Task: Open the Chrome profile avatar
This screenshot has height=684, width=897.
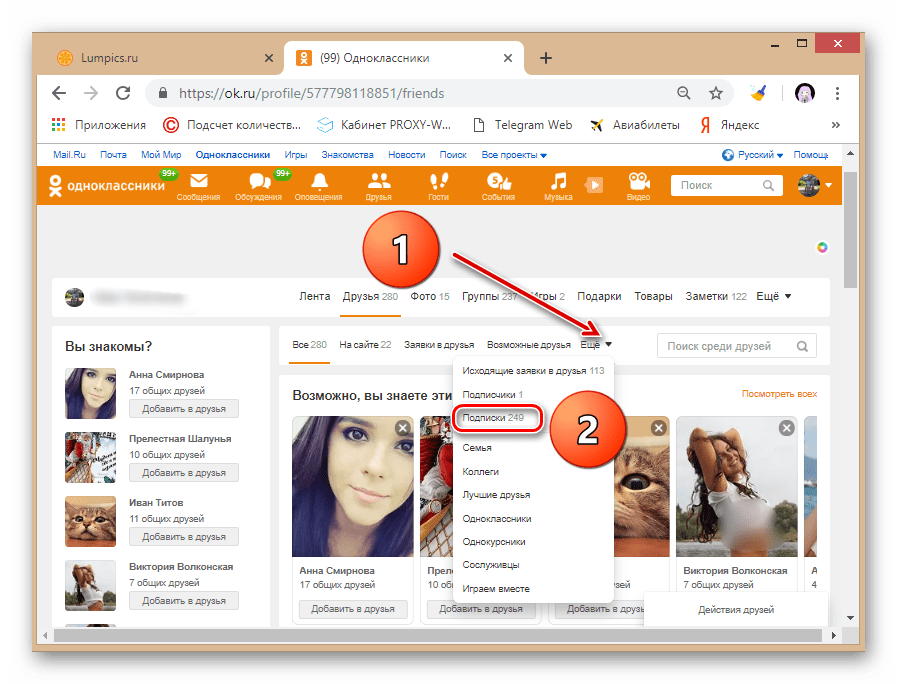Action: click(x=805, y=93)
